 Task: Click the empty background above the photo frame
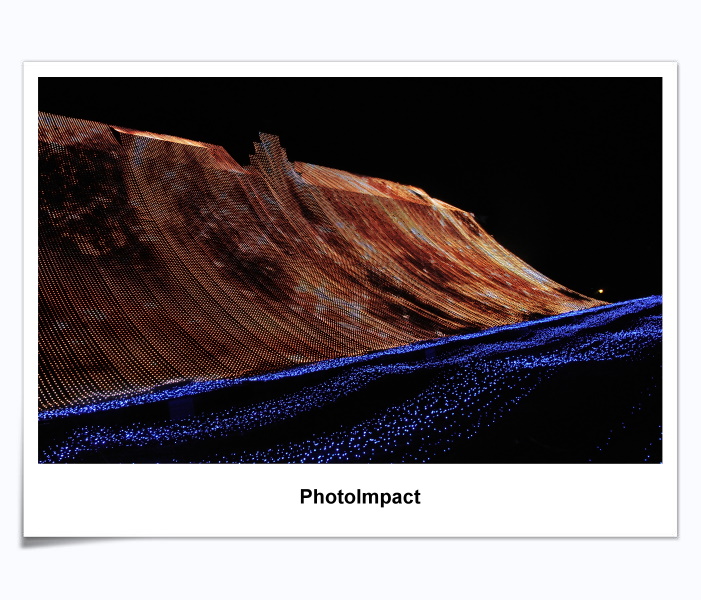pyautogui.click(x=350, y=30)
